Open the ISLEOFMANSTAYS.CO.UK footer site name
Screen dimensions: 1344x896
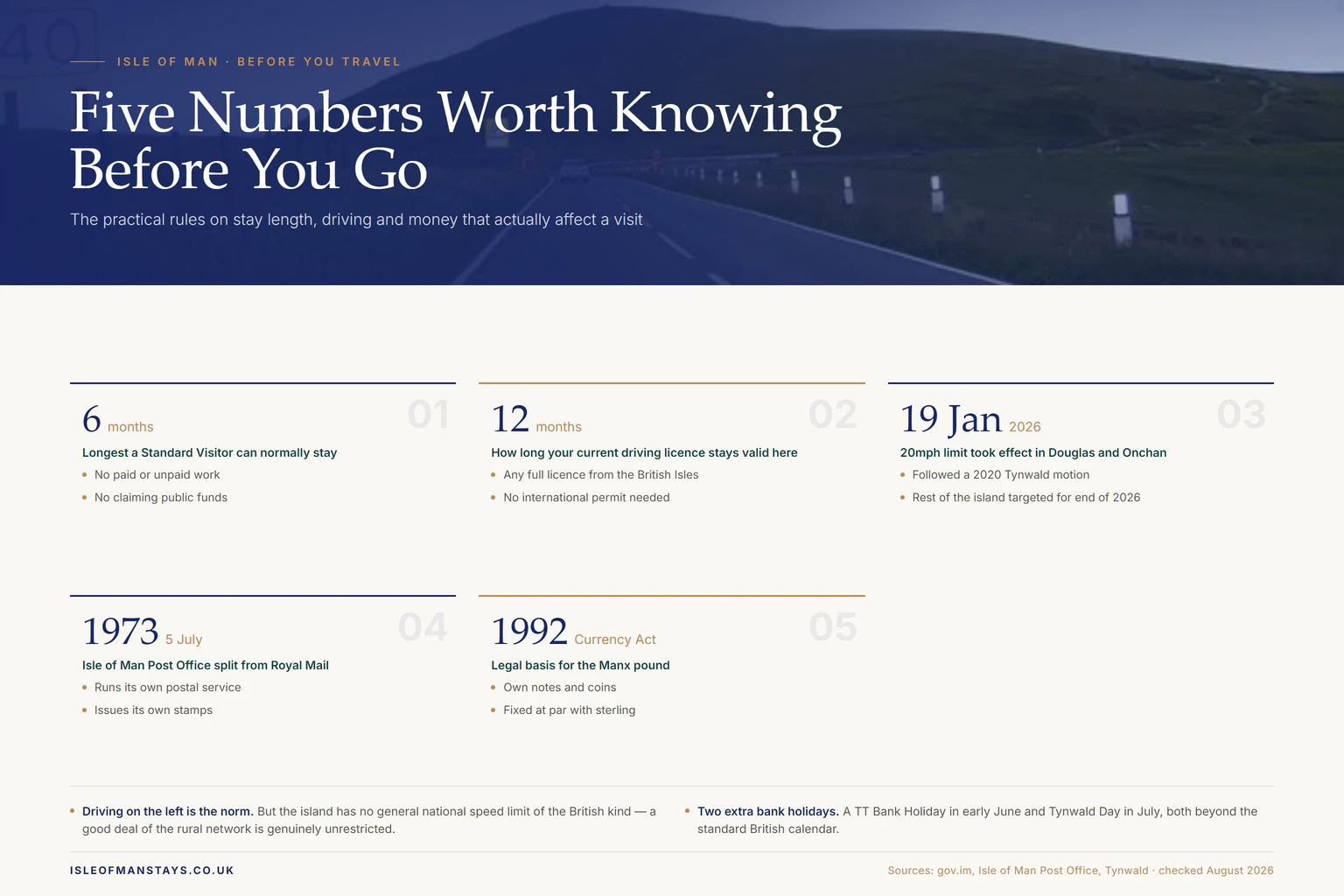coord(152,871)
